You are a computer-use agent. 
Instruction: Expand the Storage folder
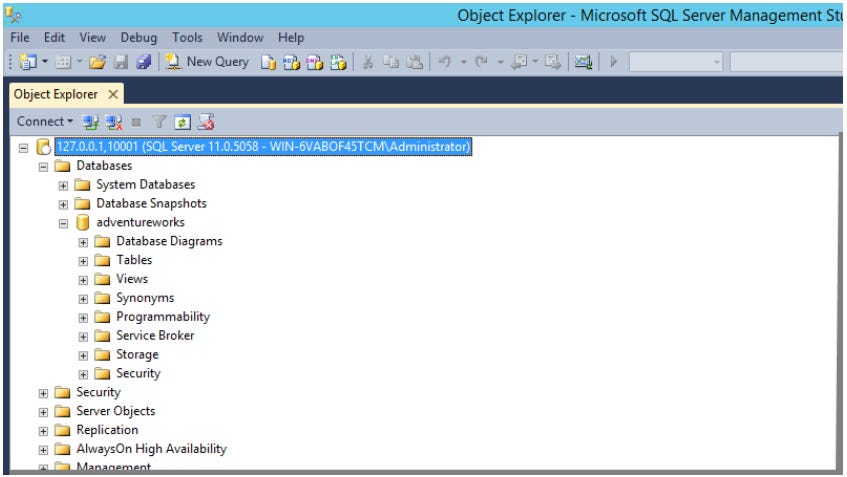[x=83, y=356]
